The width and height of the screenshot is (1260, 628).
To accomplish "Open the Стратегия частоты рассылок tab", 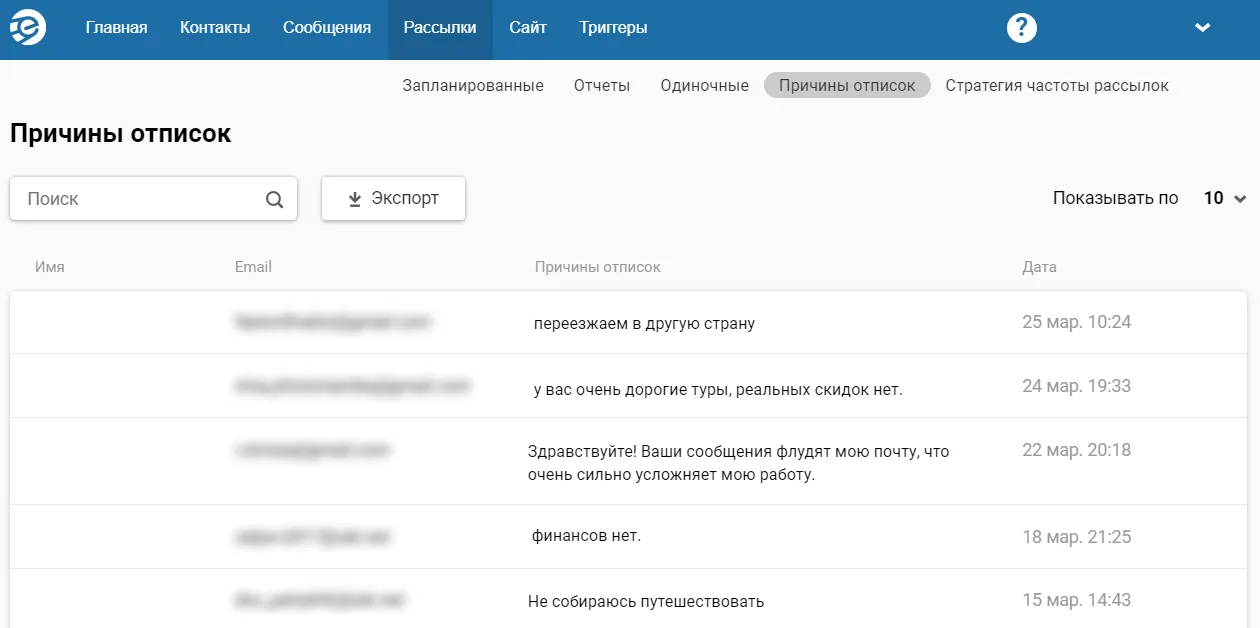I will coord(1057,85).
